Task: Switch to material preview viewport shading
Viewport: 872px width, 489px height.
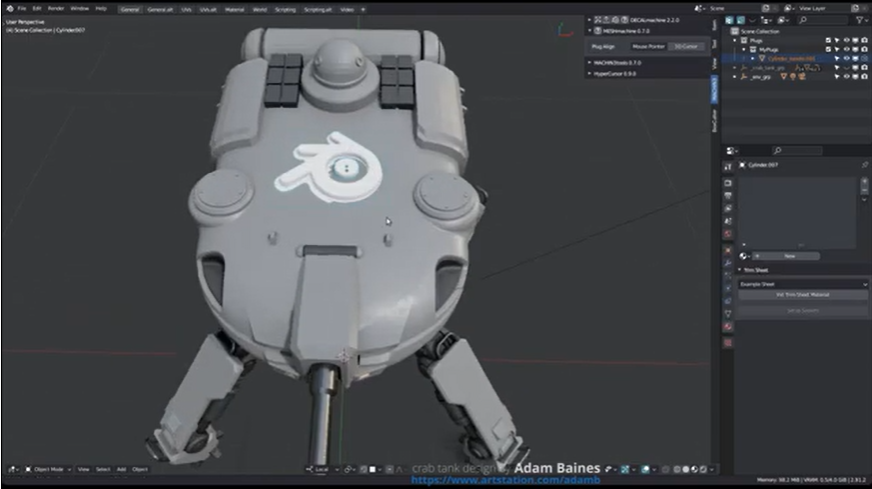Action: pos(695,470)
